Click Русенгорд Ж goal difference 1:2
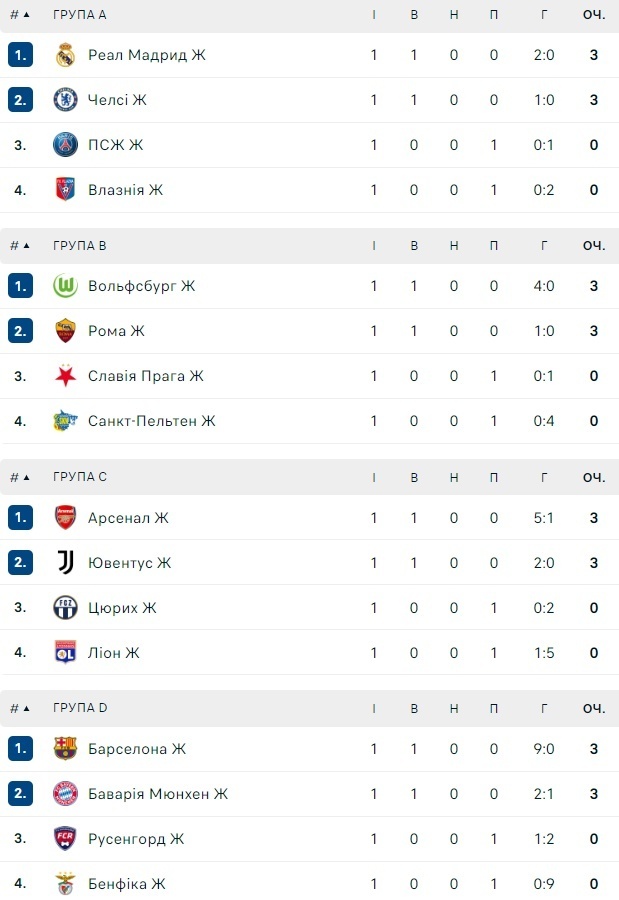 (544, 839)
